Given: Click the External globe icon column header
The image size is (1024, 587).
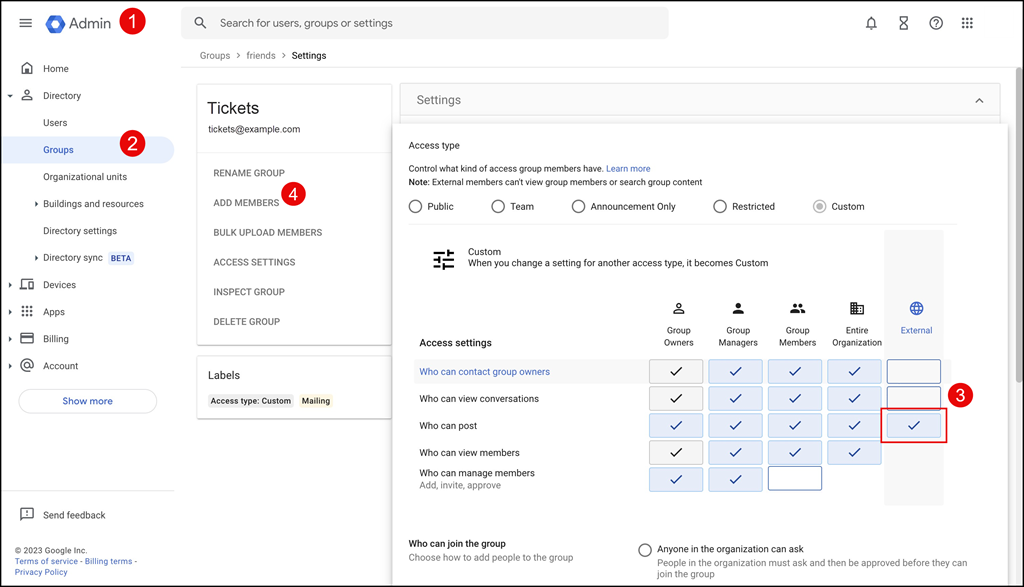Looking at the screenshot, I should point(916,309).
